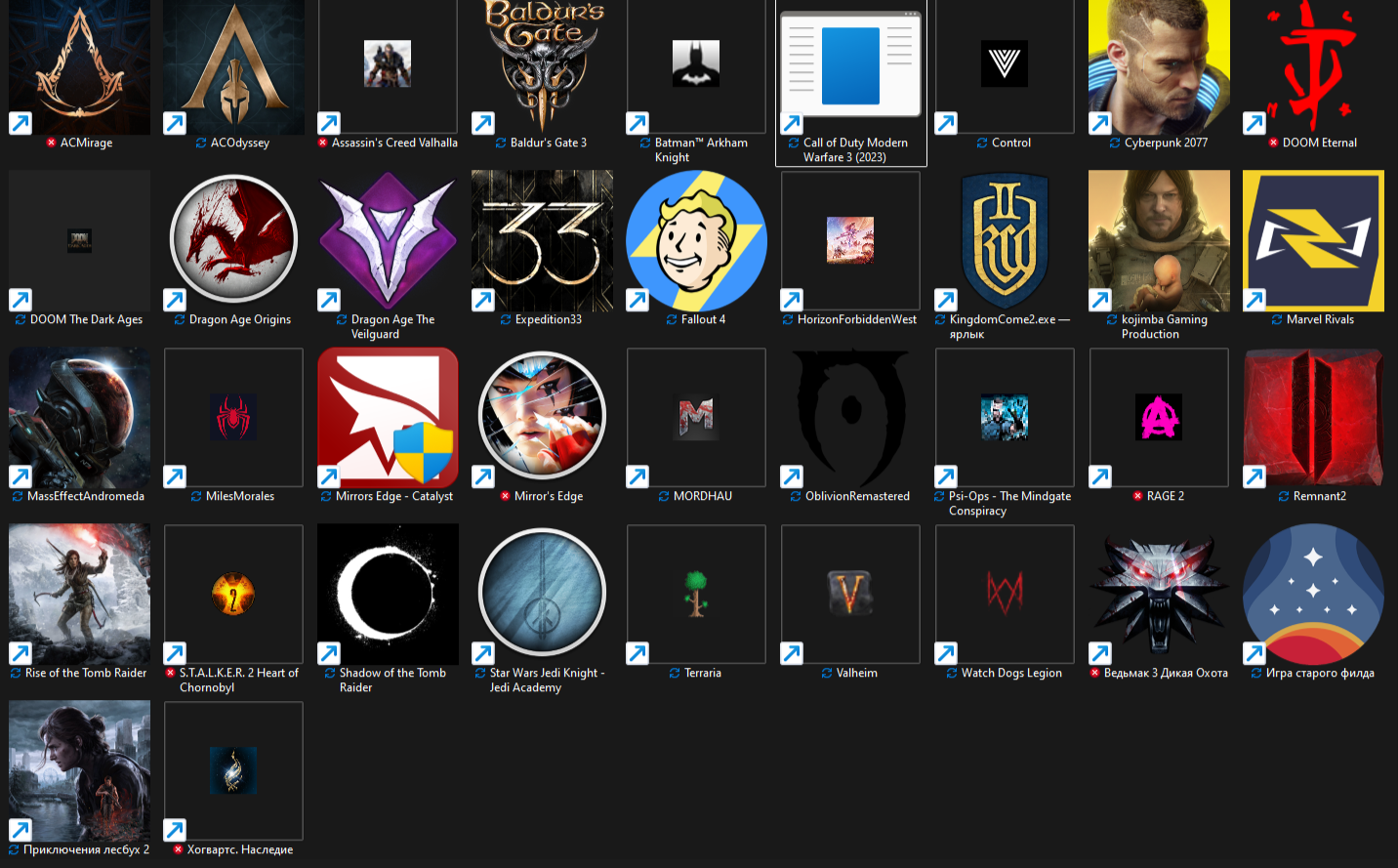The height and width of the screenshot is (868, 1398).
Task: Click the 'Dragon Age Origins' file name
Action: pos(240,319)
